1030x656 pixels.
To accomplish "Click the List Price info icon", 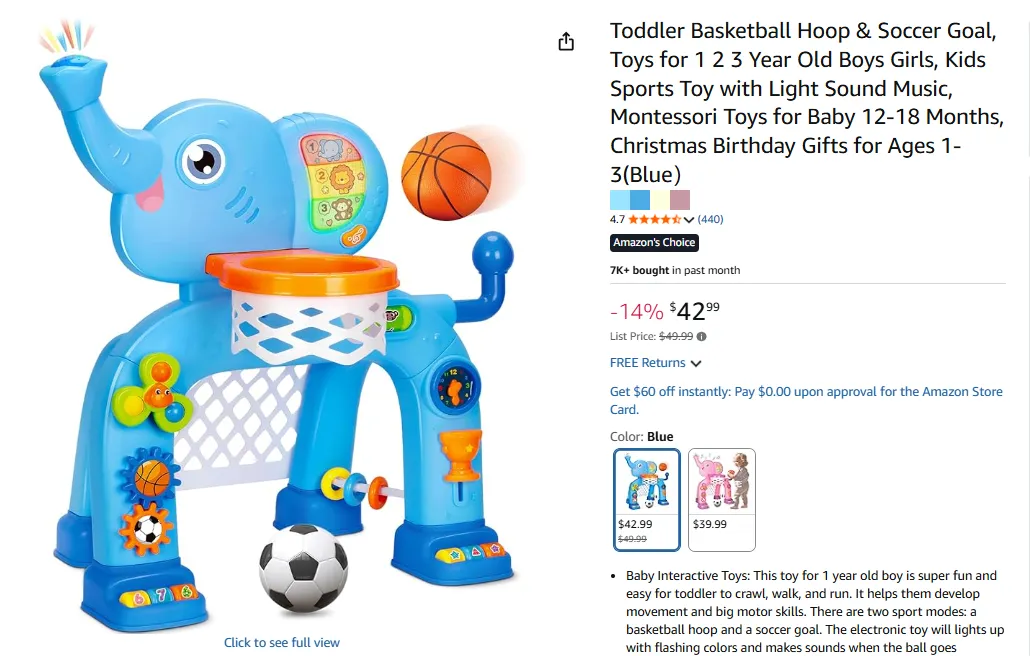I will coord(702,337).
